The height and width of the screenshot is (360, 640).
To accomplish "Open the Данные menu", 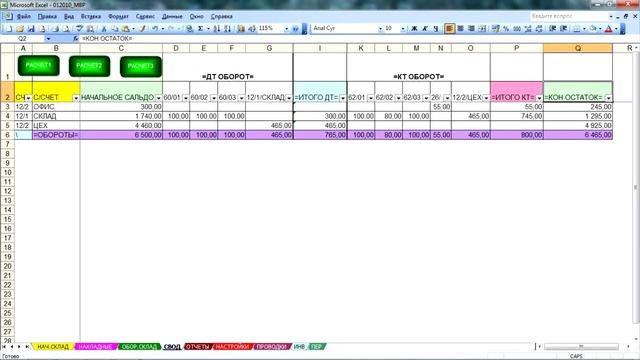I will click(172, 16).
